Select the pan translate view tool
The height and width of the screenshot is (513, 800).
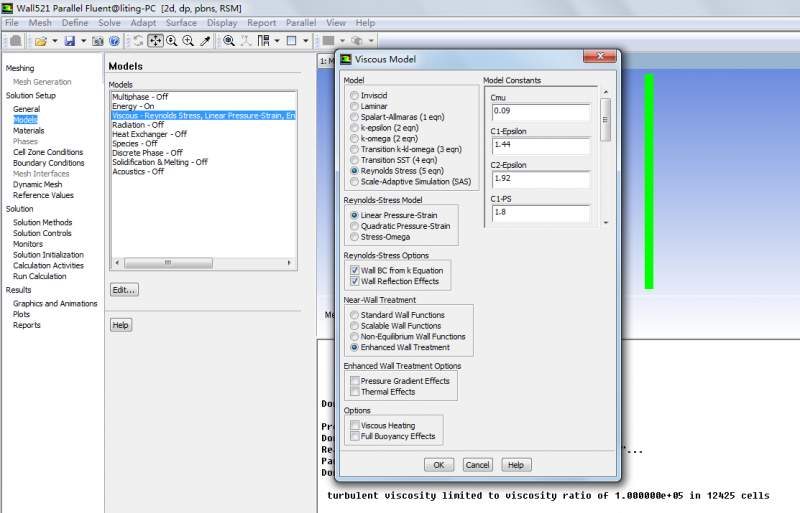pyautogui.click(x=155, y=41)
